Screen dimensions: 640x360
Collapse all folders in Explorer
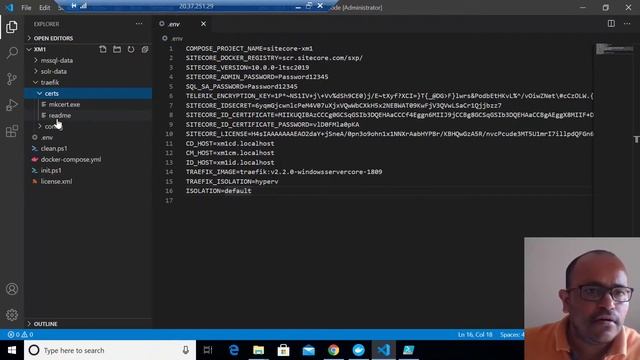[145, 49]
